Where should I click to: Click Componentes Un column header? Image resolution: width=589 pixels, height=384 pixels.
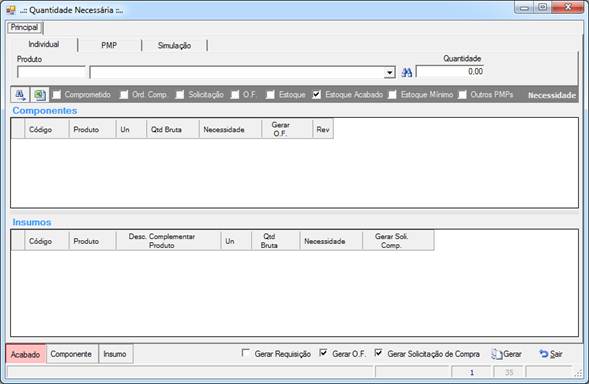point(131,129)
